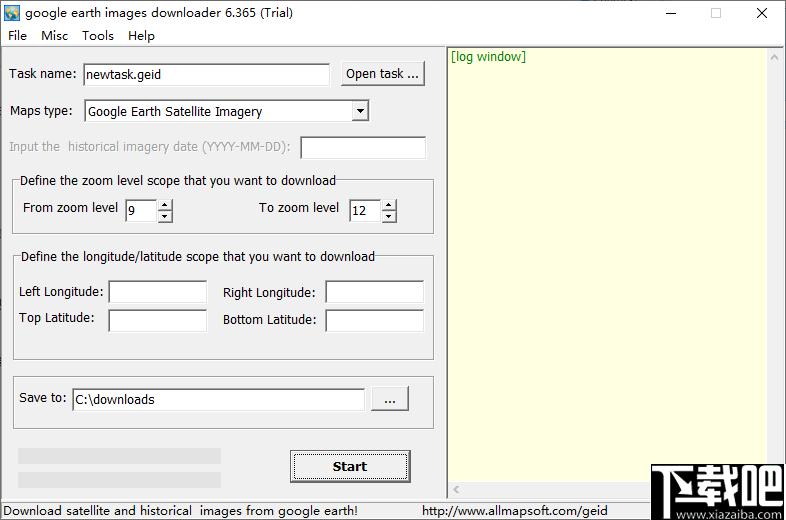Decrease the From zoom level value
The image size is (786, 520).
click(164, 217)
